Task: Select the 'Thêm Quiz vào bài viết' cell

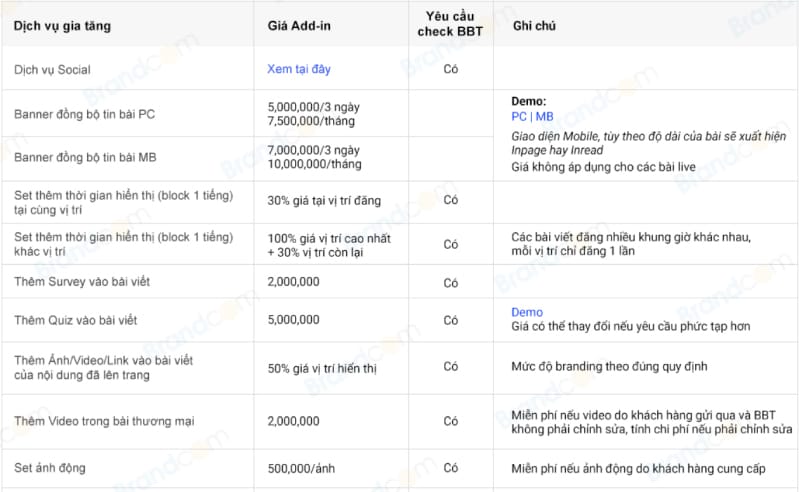Action: click(76, 320)
